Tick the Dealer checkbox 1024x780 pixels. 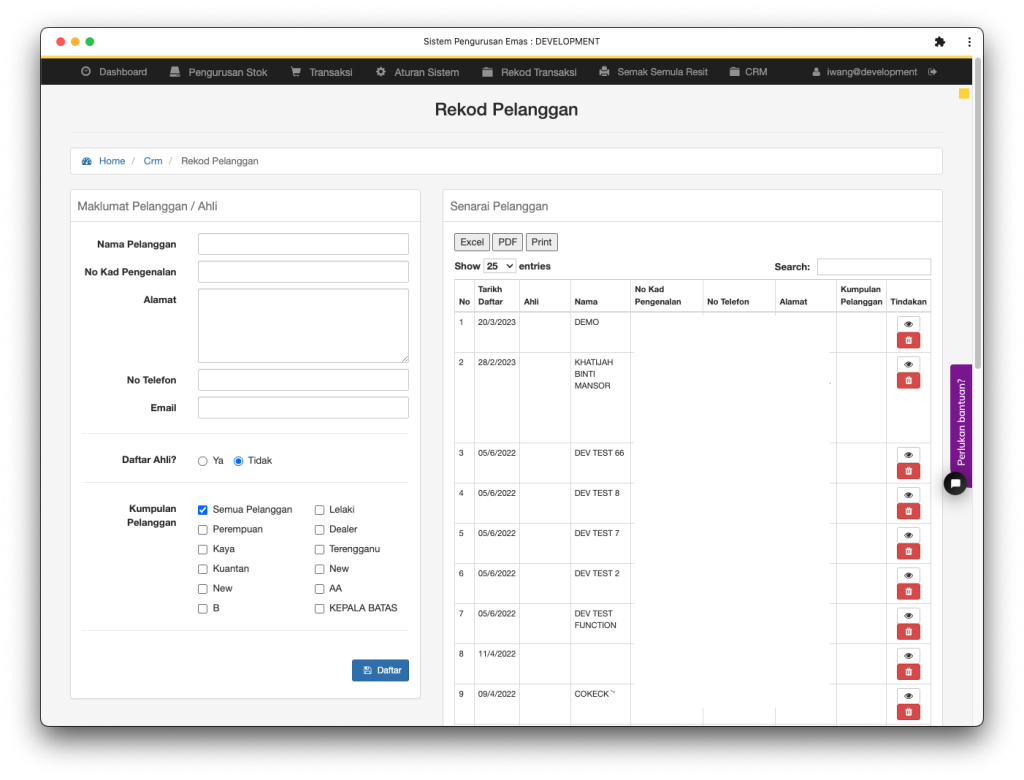[320, 530]
